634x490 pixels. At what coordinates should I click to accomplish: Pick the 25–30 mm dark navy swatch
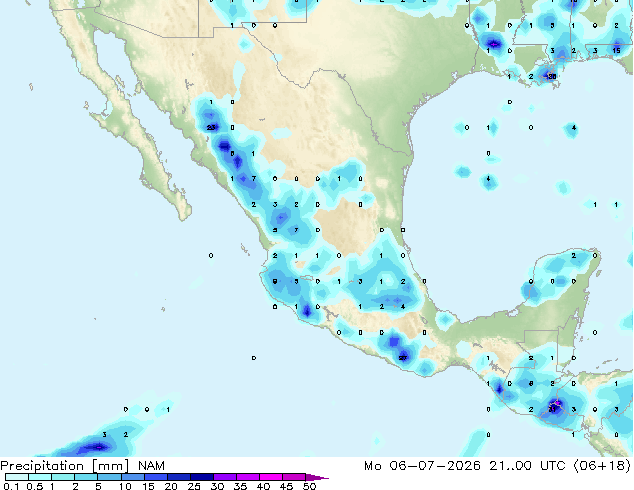point(201,477)
